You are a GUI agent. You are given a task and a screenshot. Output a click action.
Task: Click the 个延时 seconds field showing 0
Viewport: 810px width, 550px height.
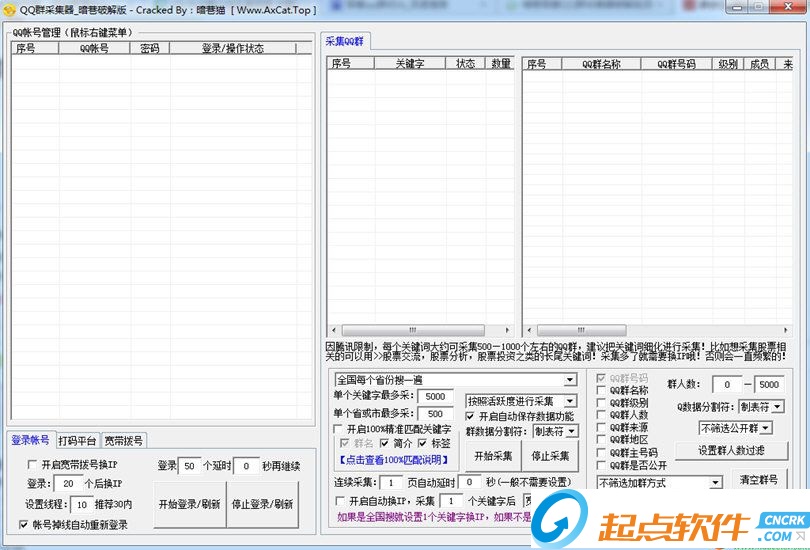tap(246, 466)
